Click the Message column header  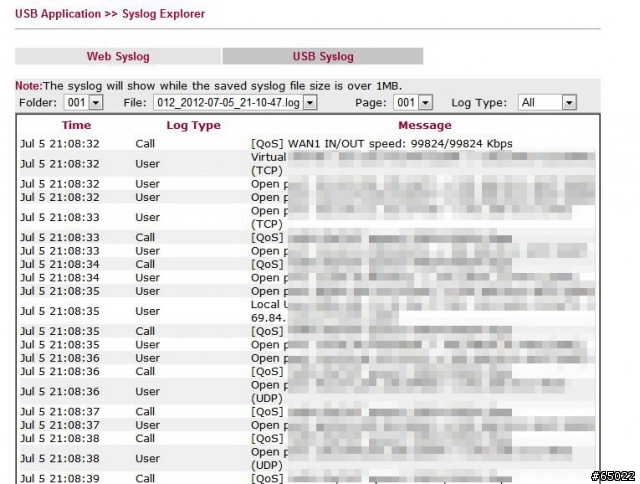(425, 125)
